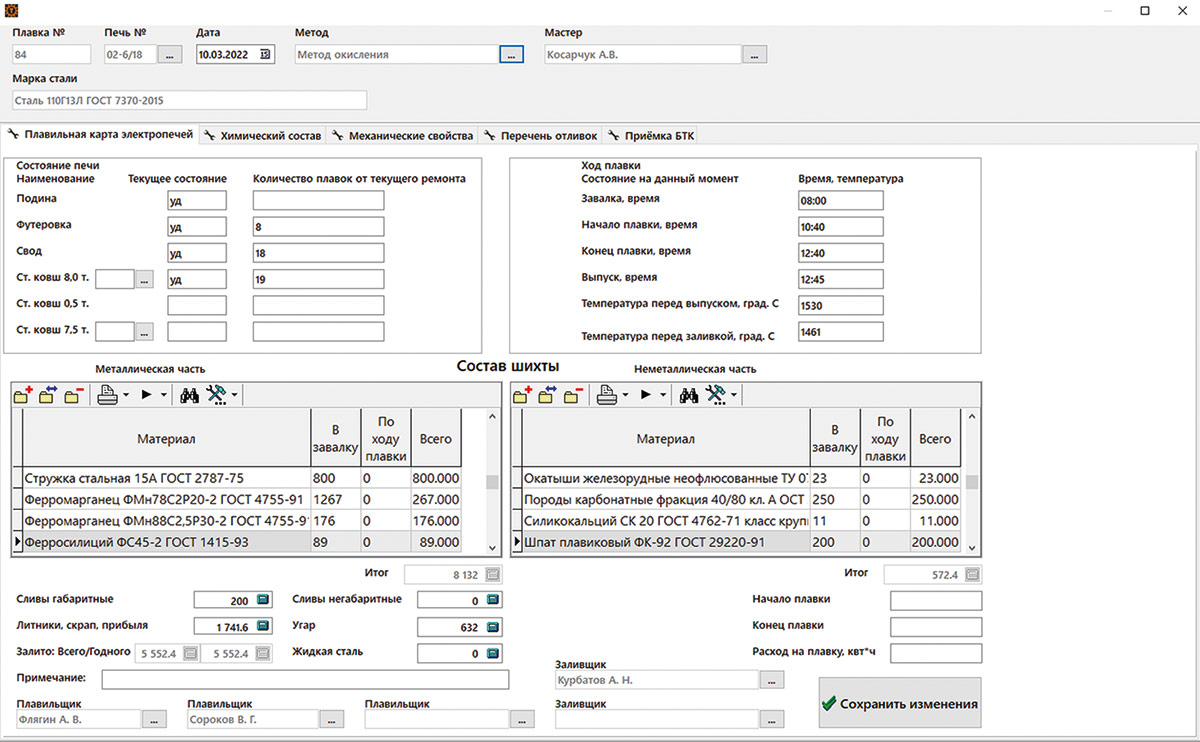Click scrollbar down arrow of metallic table
The width and height of the screenshot is (1200, 742).
(x=491, y=547)
